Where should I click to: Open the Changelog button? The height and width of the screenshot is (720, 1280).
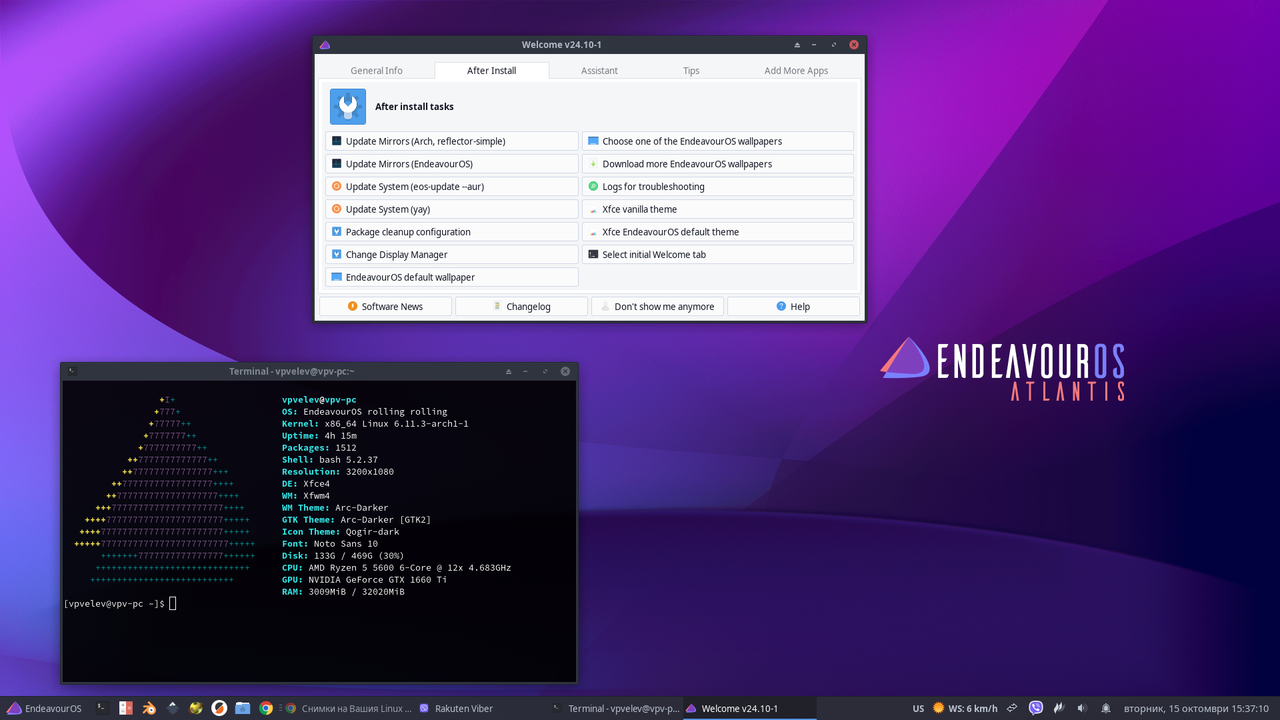click(x=521, y=306)
